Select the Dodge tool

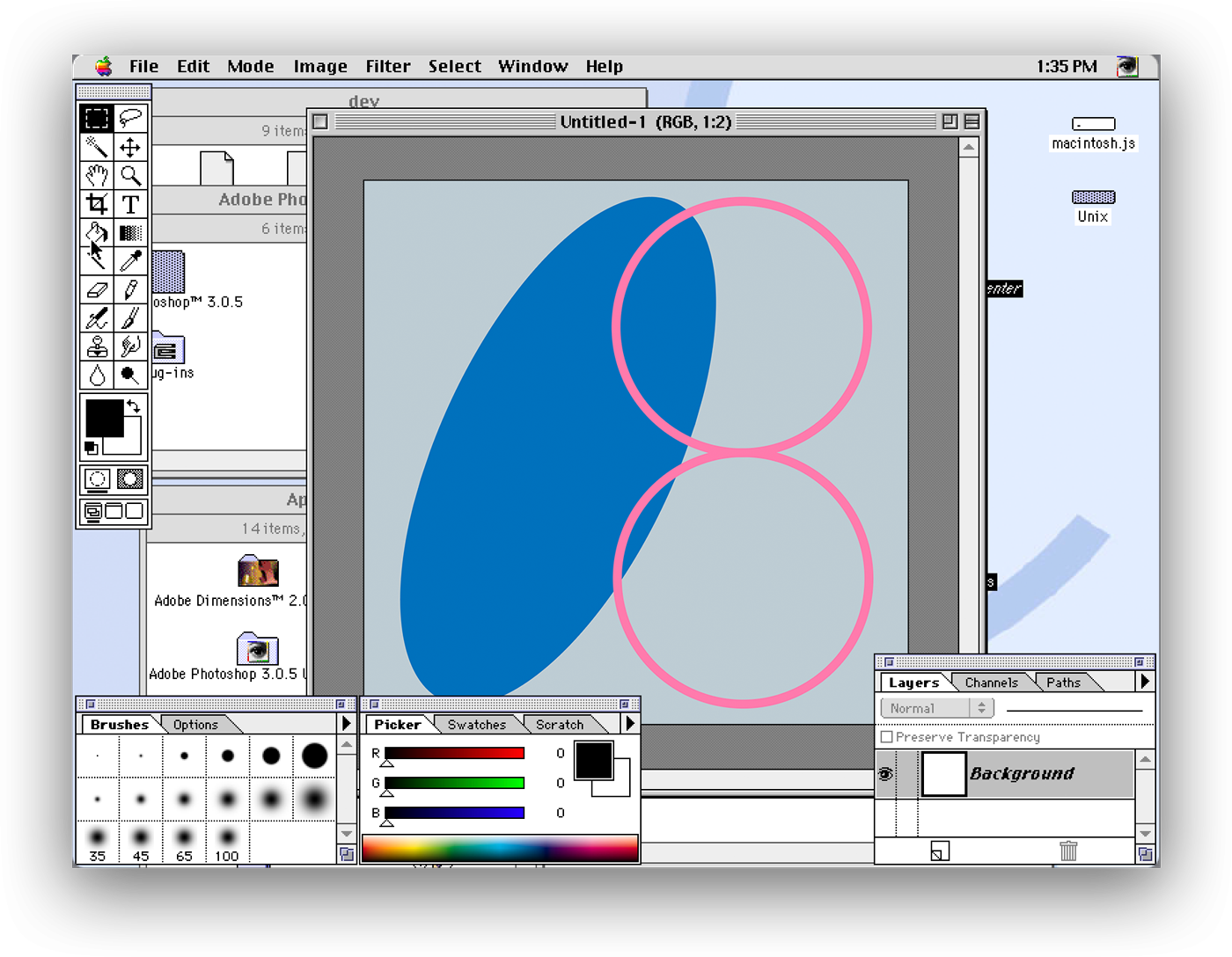[x=131, y=375]
